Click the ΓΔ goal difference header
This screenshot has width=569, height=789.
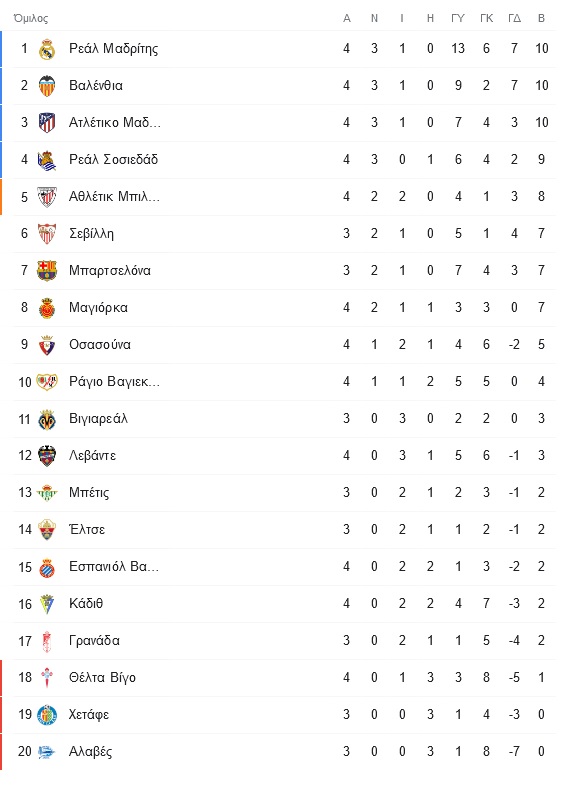pos(514,18)
